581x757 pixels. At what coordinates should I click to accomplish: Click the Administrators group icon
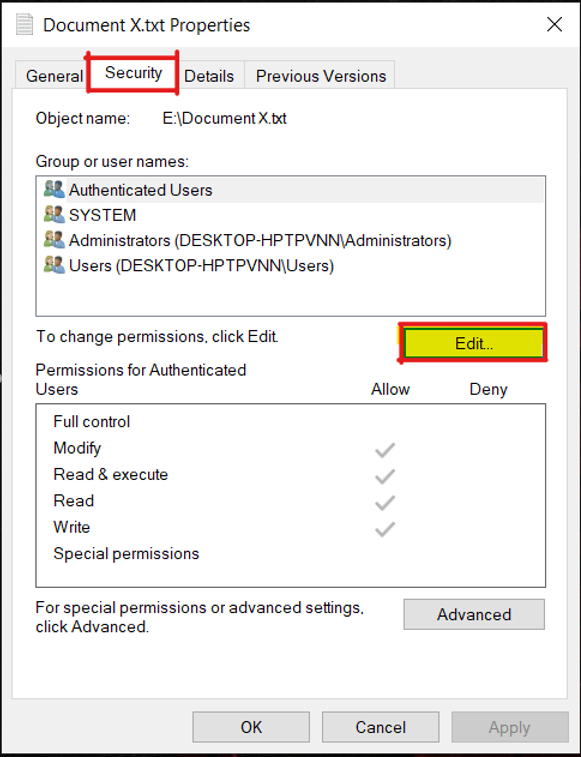(54, 239)
